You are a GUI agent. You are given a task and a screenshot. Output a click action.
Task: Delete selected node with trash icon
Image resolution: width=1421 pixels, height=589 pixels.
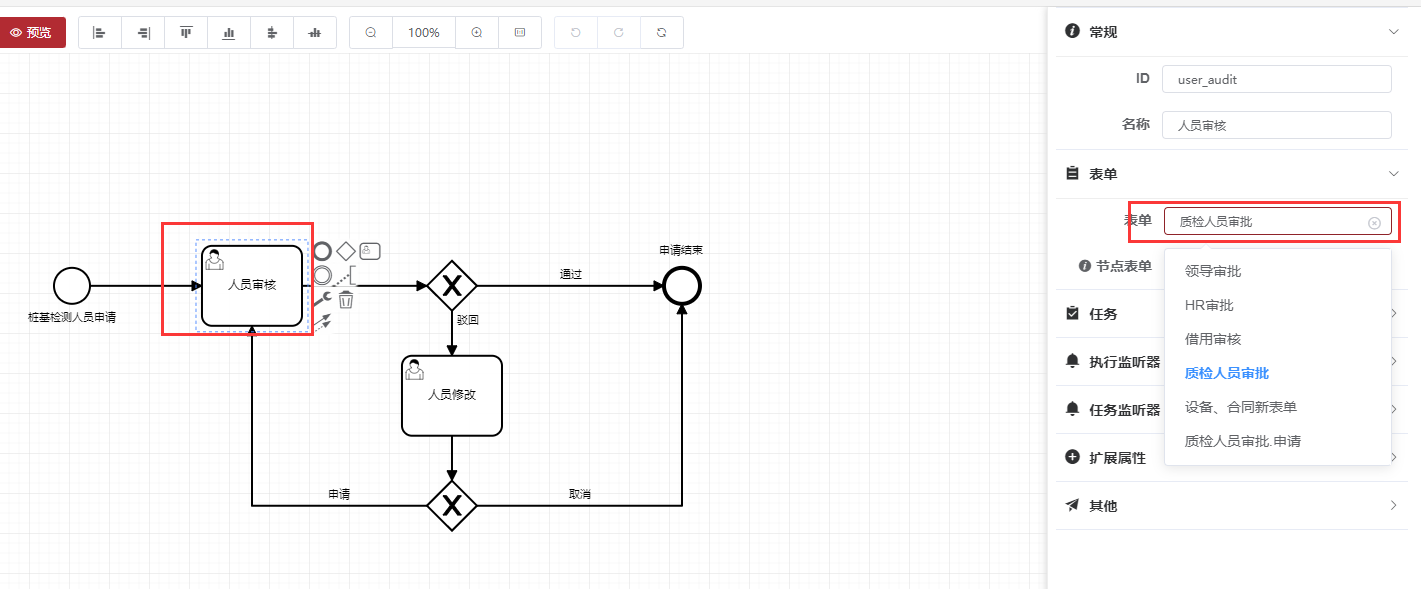(x=346, y=299)
